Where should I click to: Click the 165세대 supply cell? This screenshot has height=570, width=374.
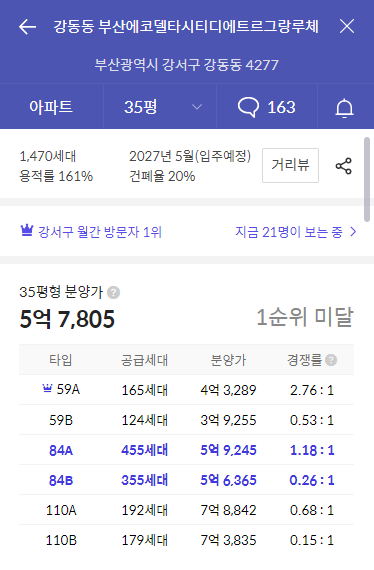click(144, 390)
